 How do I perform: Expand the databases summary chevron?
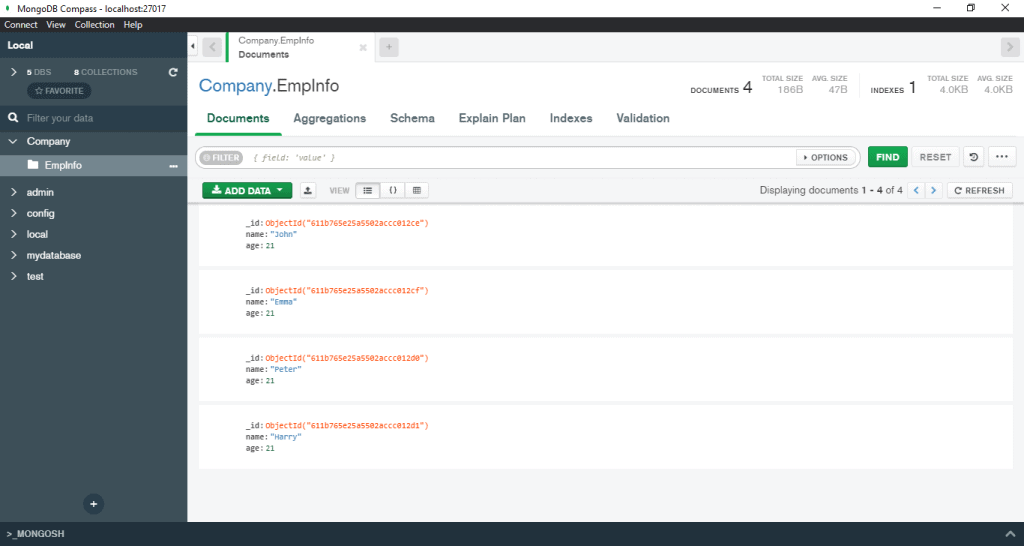pos(14,72)
